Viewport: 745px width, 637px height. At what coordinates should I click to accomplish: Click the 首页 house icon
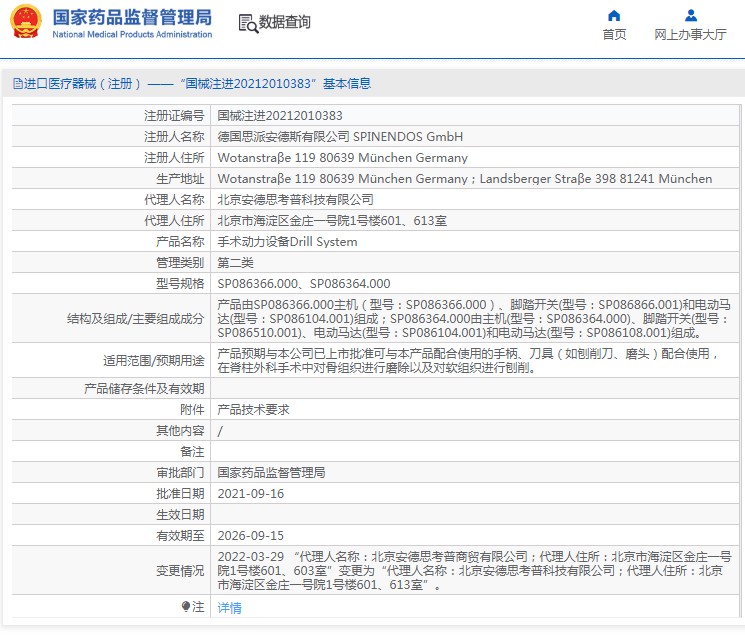614,15
